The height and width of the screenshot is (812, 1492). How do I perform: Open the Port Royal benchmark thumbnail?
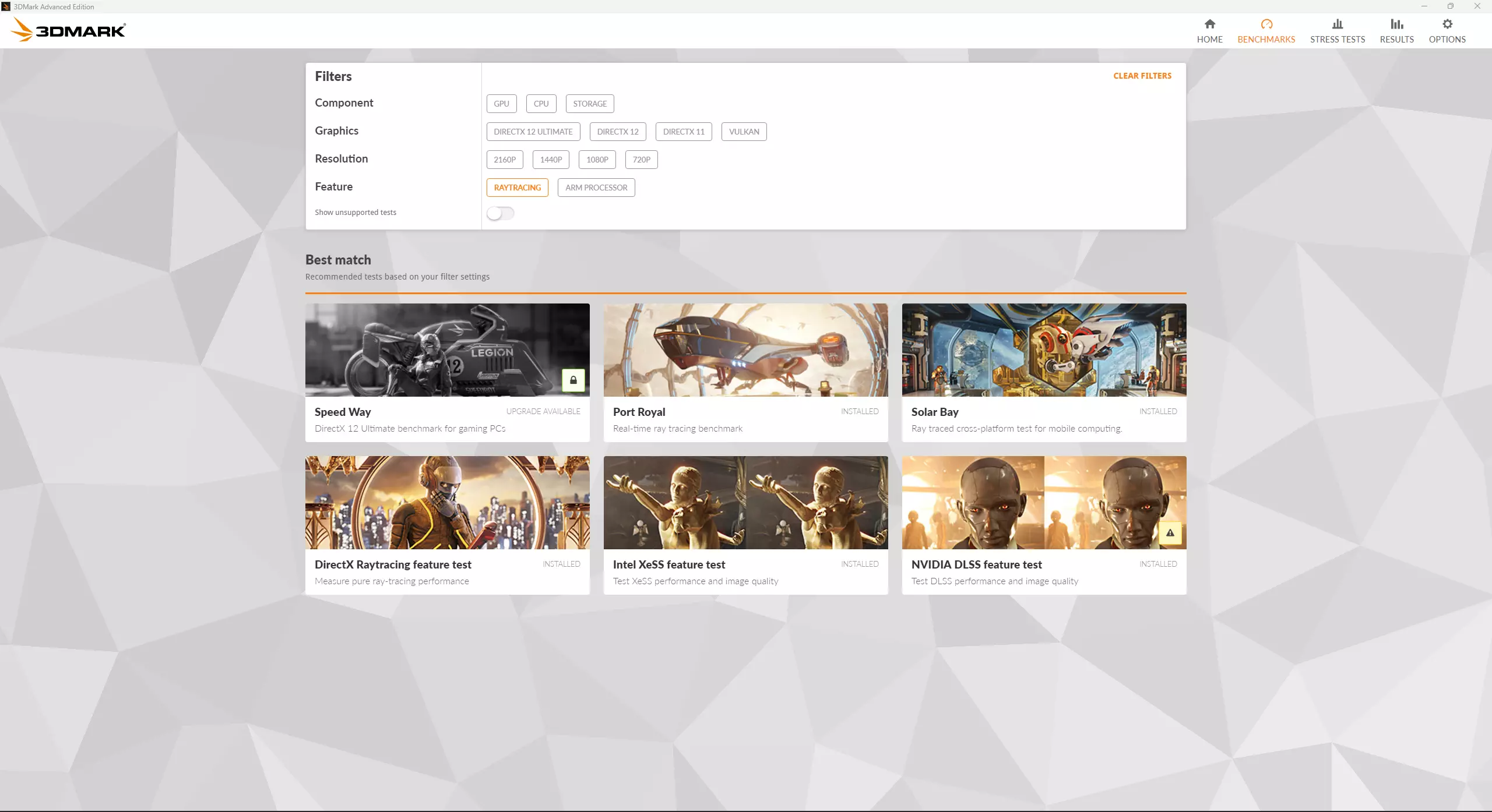(745, 350)
